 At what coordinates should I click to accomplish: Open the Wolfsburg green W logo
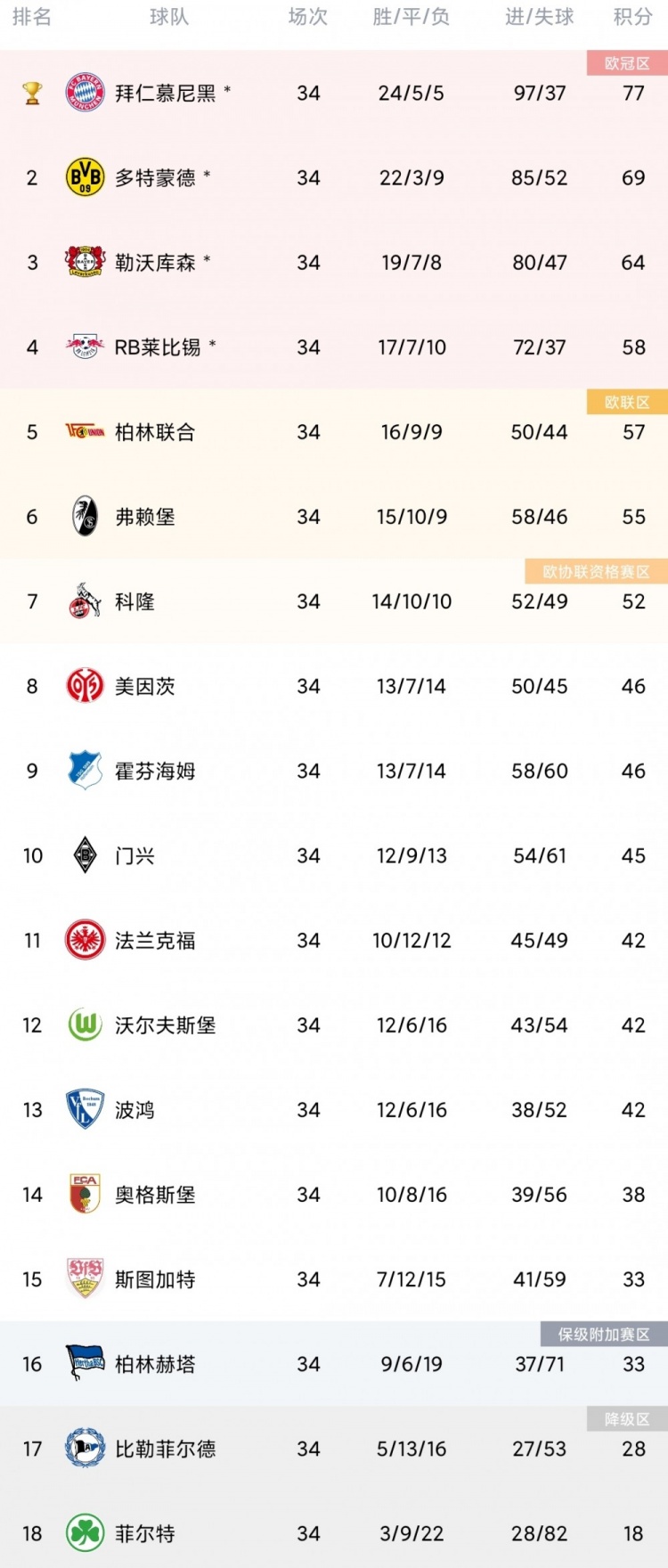pyautogui.click(x=86, y=1025)
